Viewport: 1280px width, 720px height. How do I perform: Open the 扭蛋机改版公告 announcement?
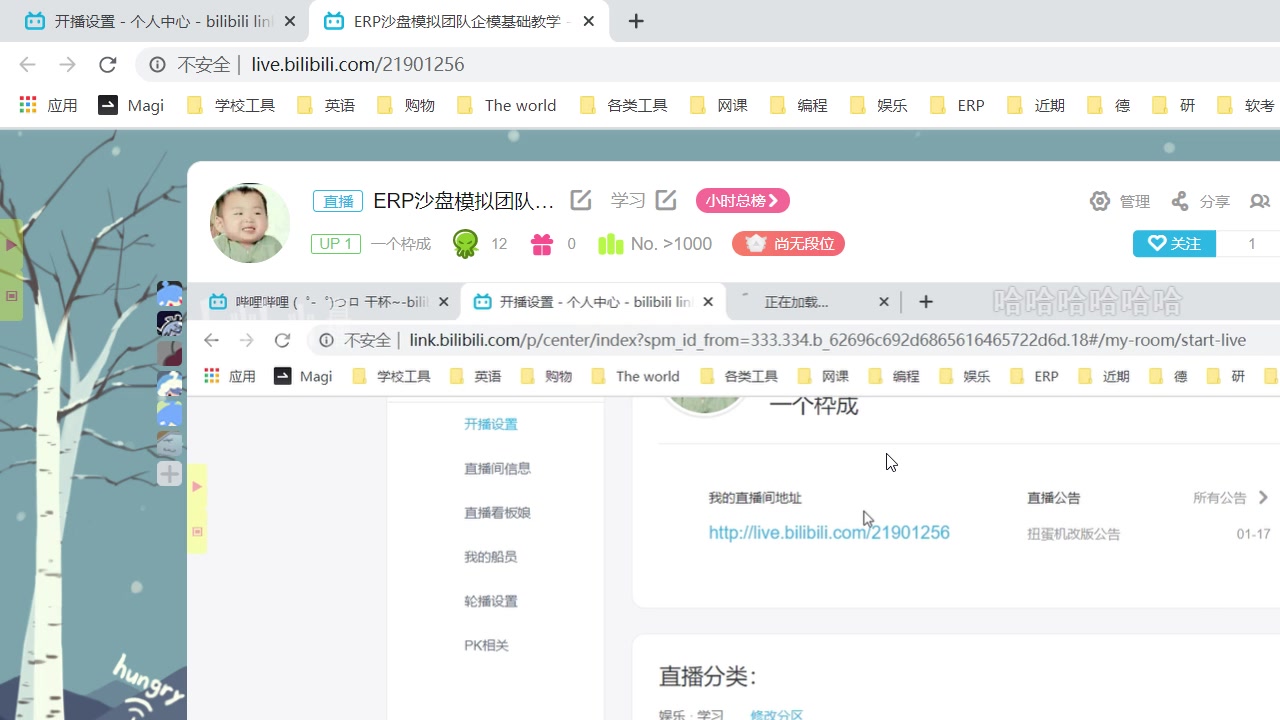[x=1073, y=534]
